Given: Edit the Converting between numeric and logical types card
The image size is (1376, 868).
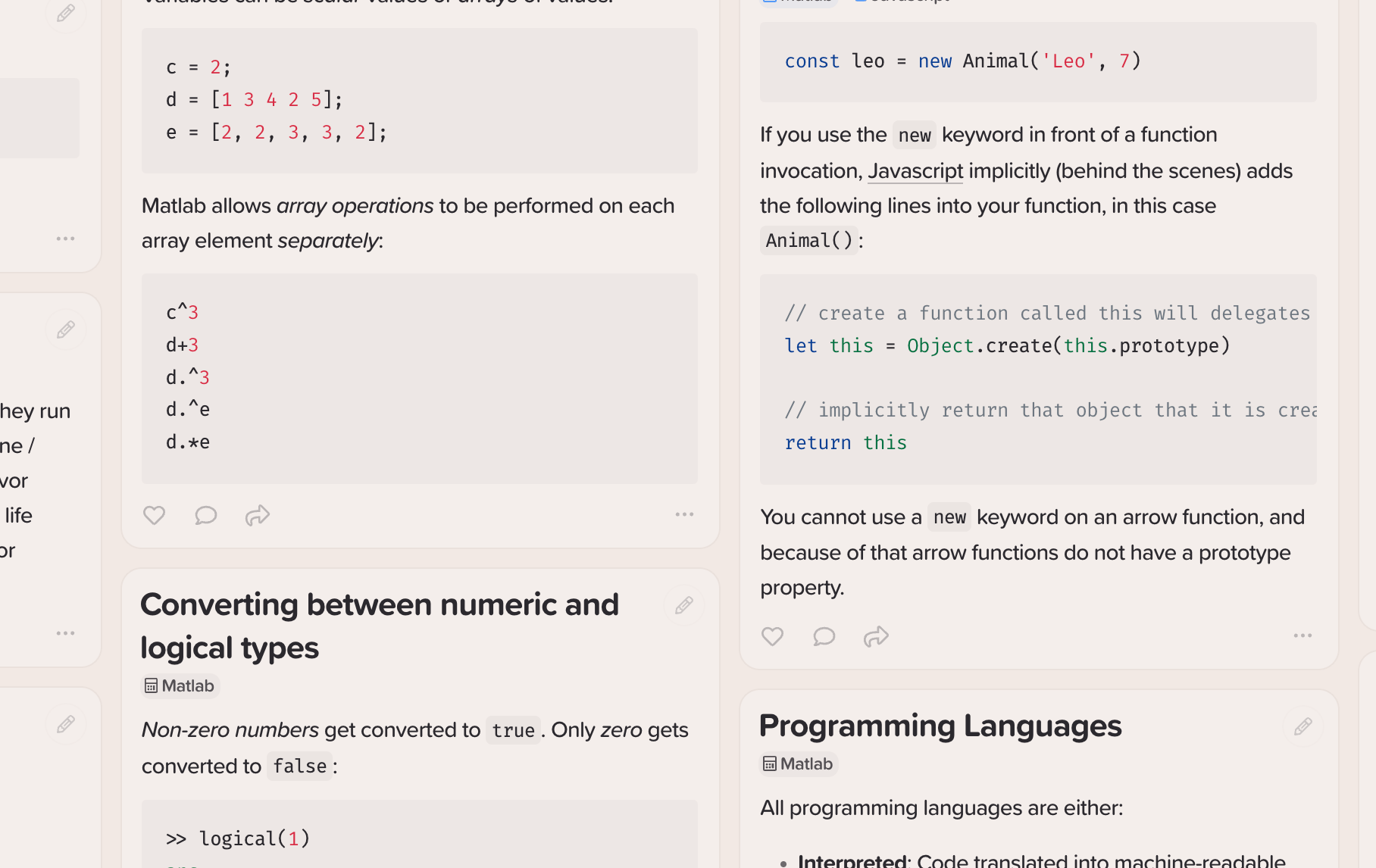Looking at the screenshot, I should 684,605.
